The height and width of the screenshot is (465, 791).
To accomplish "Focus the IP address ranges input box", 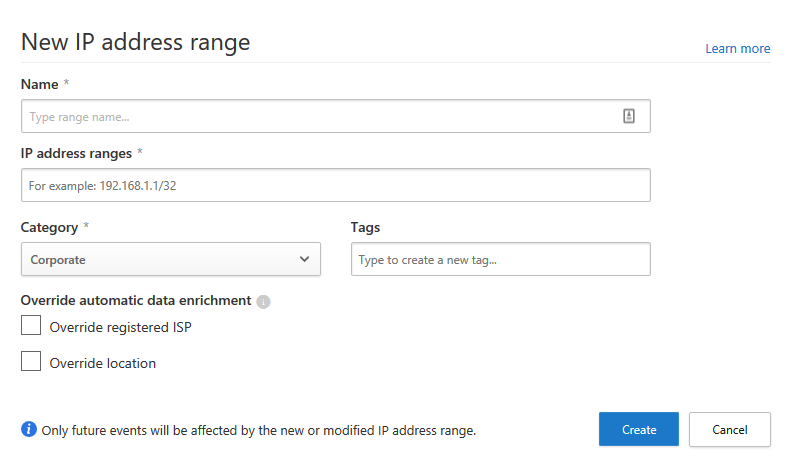I will (x=335, y=185).
